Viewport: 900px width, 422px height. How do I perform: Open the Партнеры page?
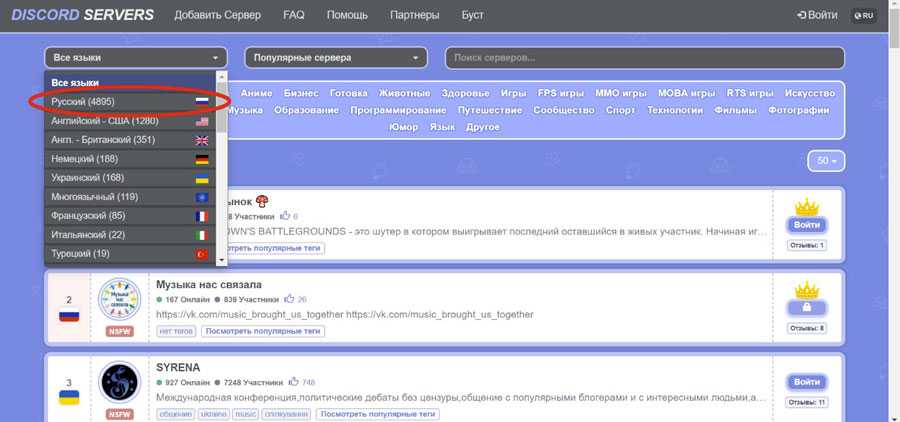coord(414,15)
